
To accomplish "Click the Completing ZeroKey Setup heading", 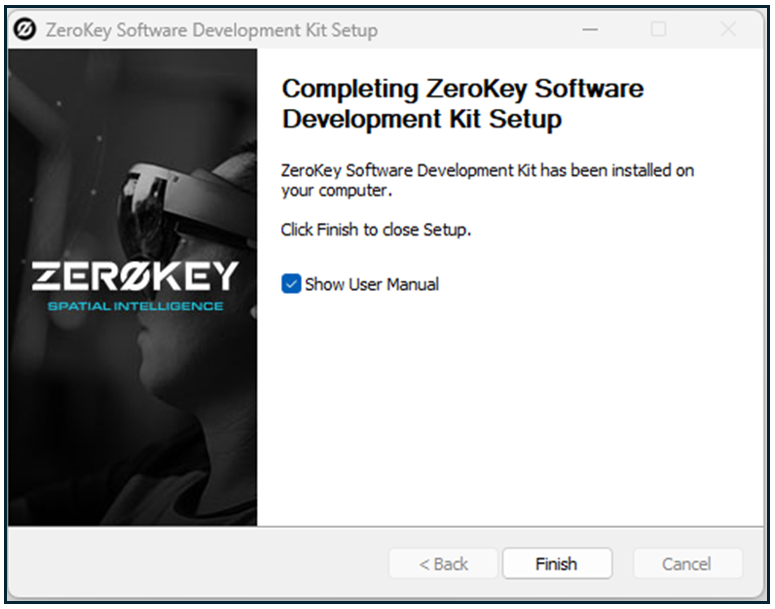I will point(462,104).
